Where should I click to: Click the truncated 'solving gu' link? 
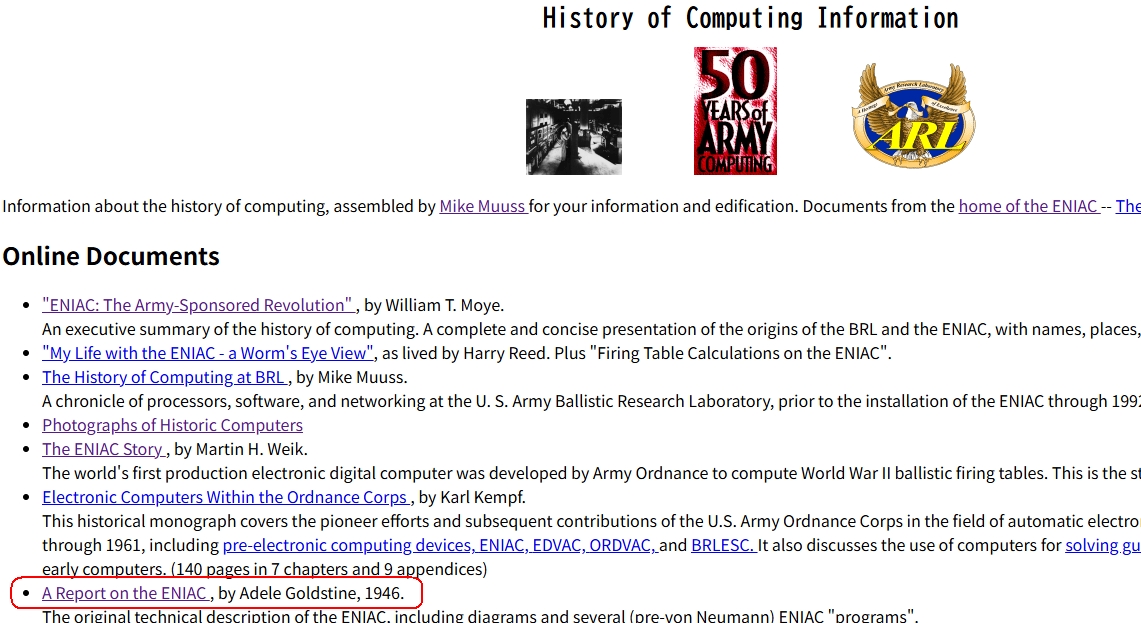(1102, 545)
